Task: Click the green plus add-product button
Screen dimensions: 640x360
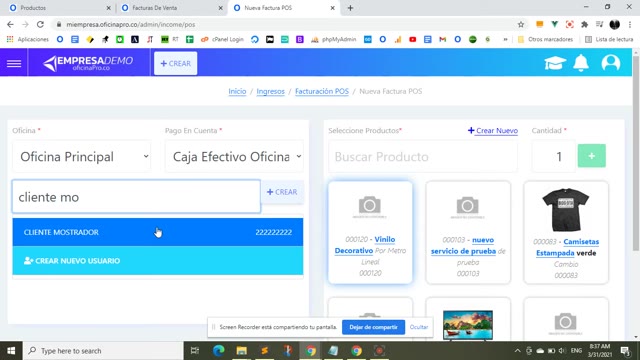Action: point(591,156)
